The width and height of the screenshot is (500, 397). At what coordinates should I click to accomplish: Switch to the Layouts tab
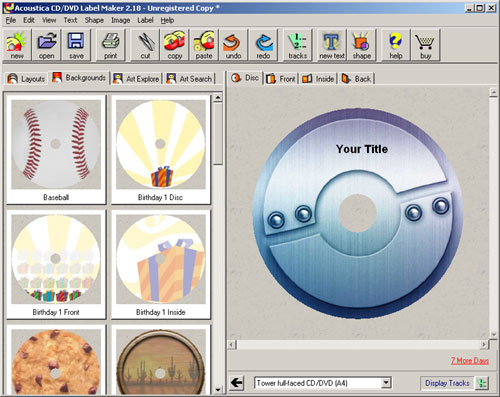26,79
